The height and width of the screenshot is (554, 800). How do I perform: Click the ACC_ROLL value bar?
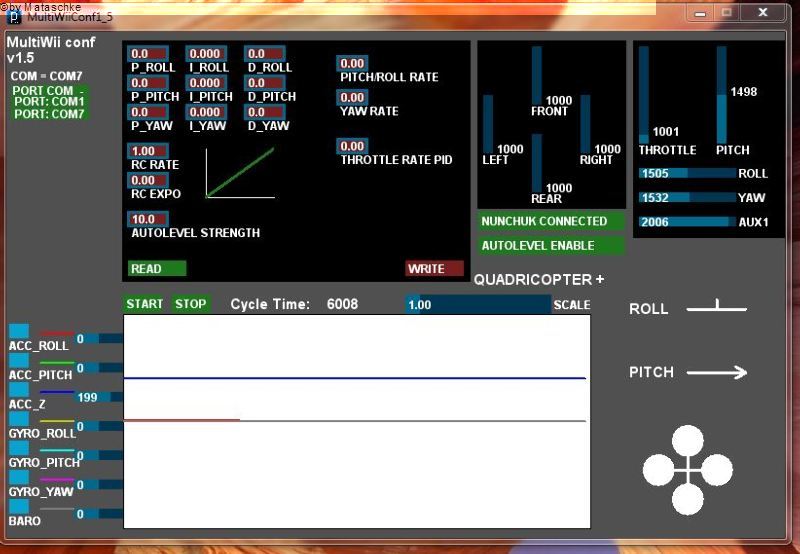click(99, 338)
